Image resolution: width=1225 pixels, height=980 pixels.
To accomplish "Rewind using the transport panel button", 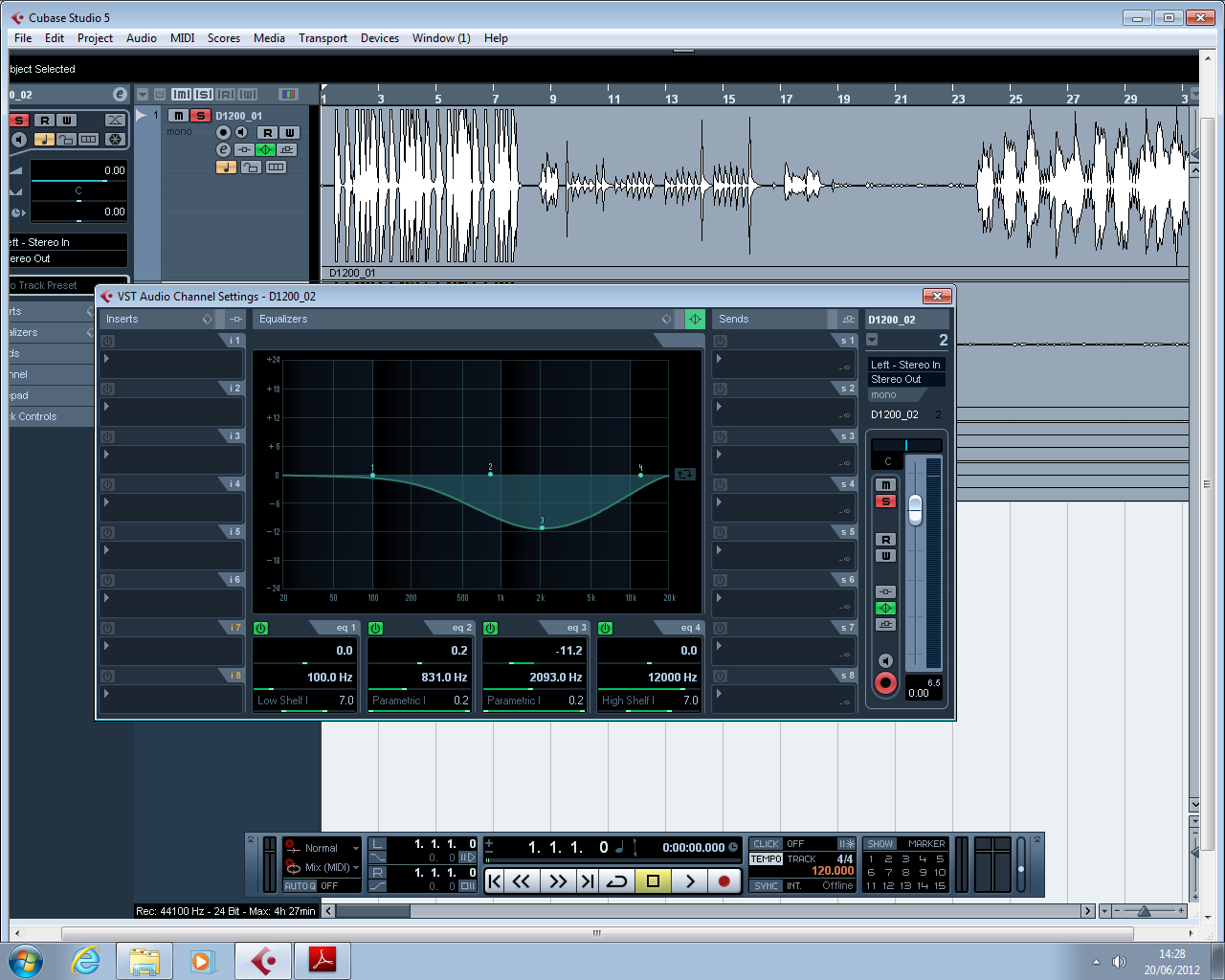I will click(522, 881).
